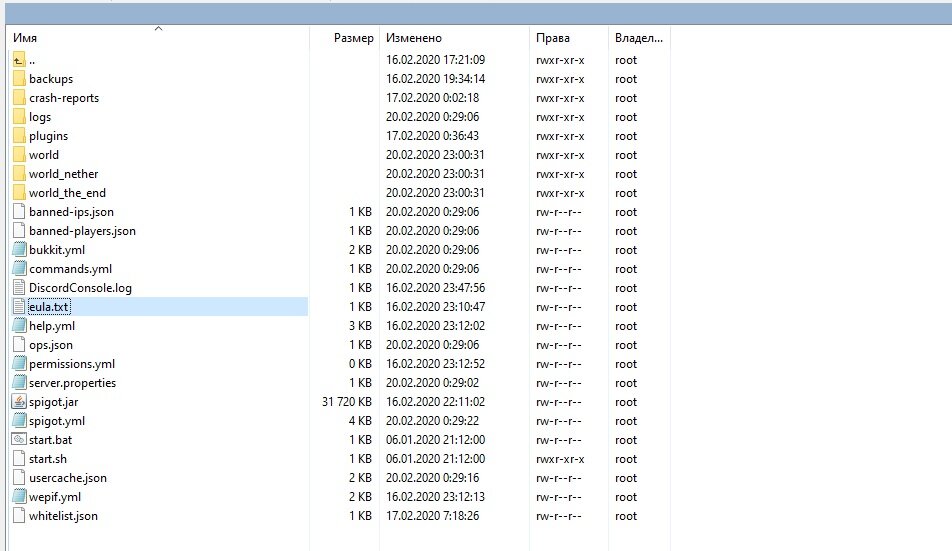Select the DiscordConsole.log file name
Screen dimensions: 952x551
80,288
